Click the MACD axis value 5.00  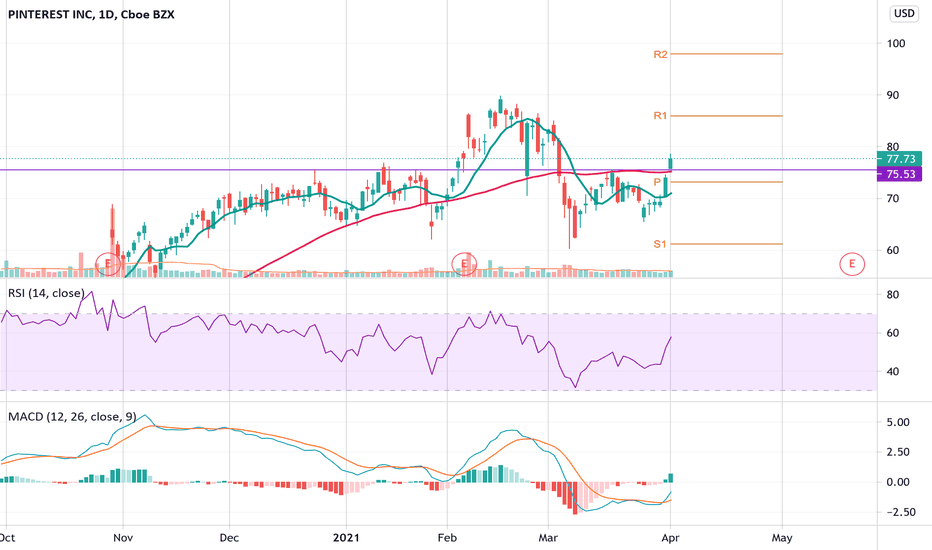[x=898, y=422]
